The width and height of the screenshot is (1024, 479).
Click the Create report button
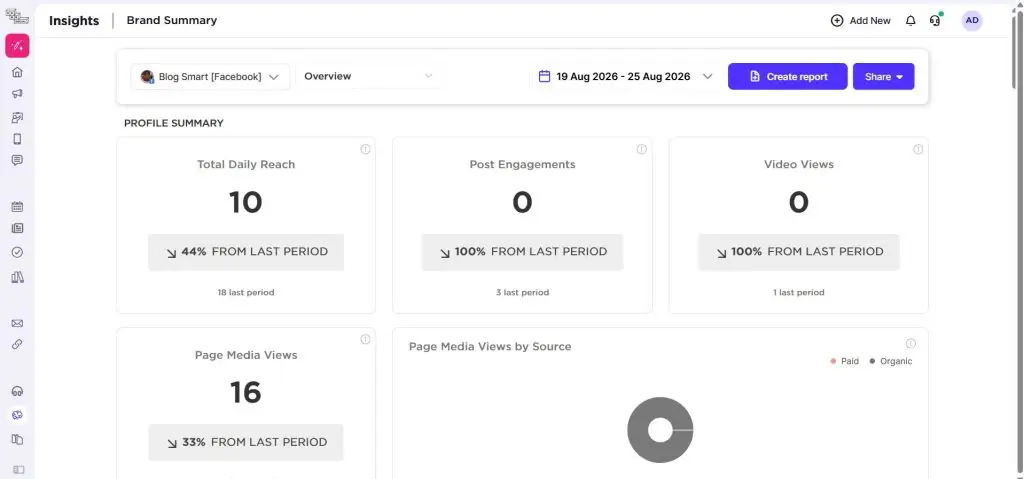coord(788,76)
